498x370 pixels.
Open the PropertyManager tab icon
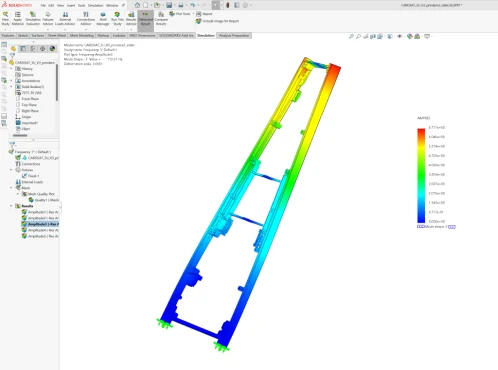pos(23,49)
